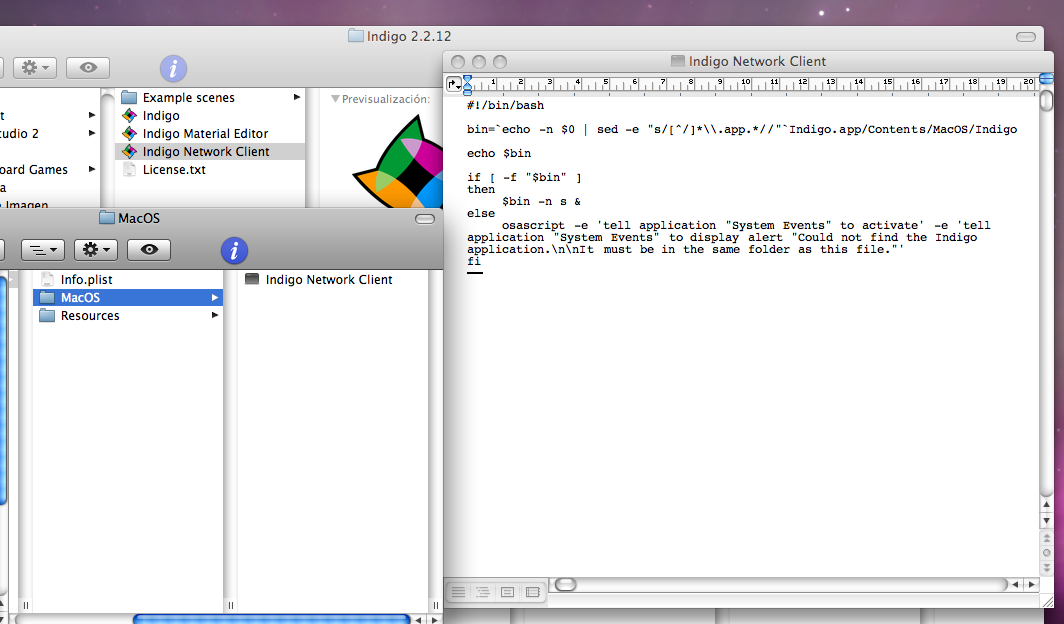Click 'echo $bin' line in script
The height and width of the screenshot is (624, 1064).
(x=499, y=153)
